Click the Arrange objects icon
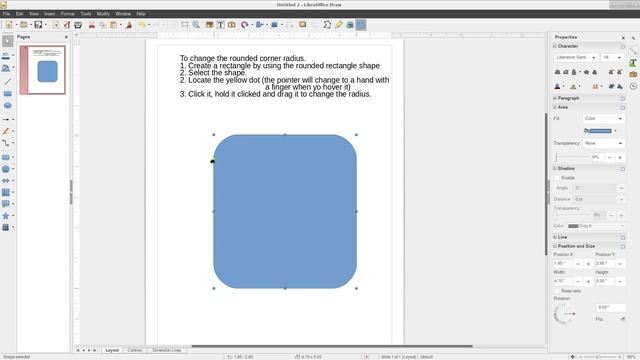The image size is (640, 360). click(x=274, y=25)
